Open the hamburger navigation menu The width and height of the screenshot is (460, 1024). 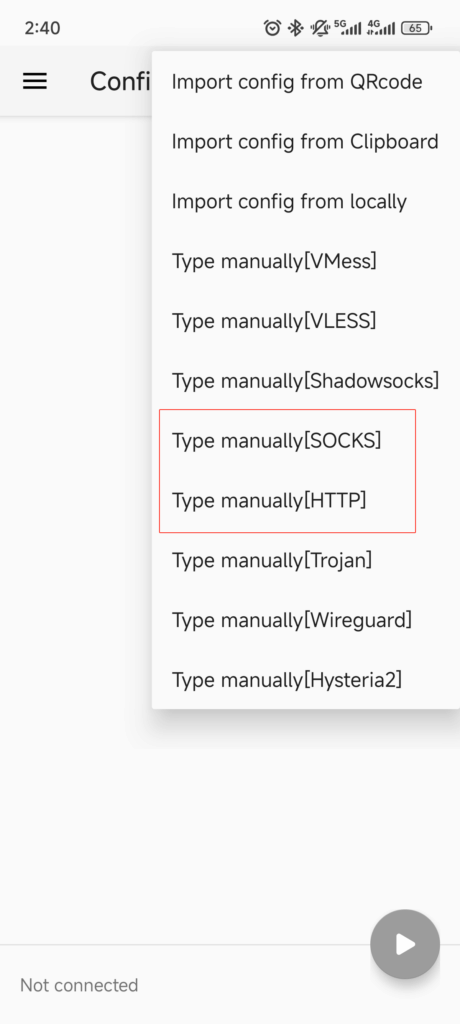pos(35,81)
